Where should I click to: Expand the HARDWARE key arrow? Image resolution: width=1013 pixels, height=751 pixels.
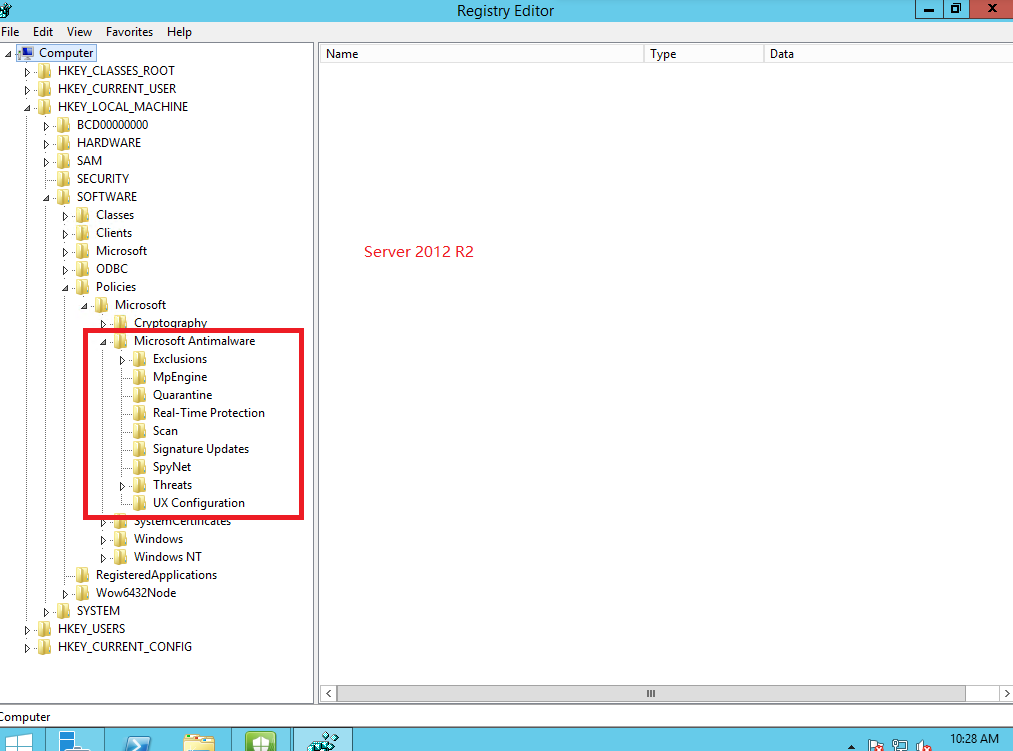pos(46,143)
